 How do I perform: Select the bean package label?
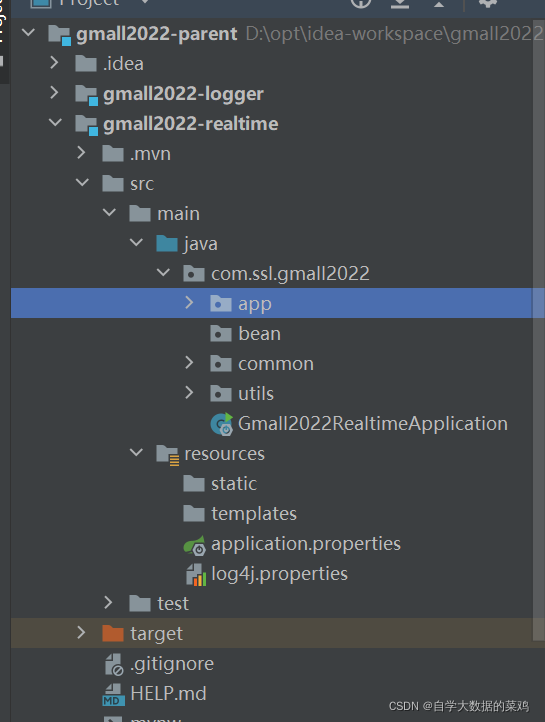click(x=260, y=333)
